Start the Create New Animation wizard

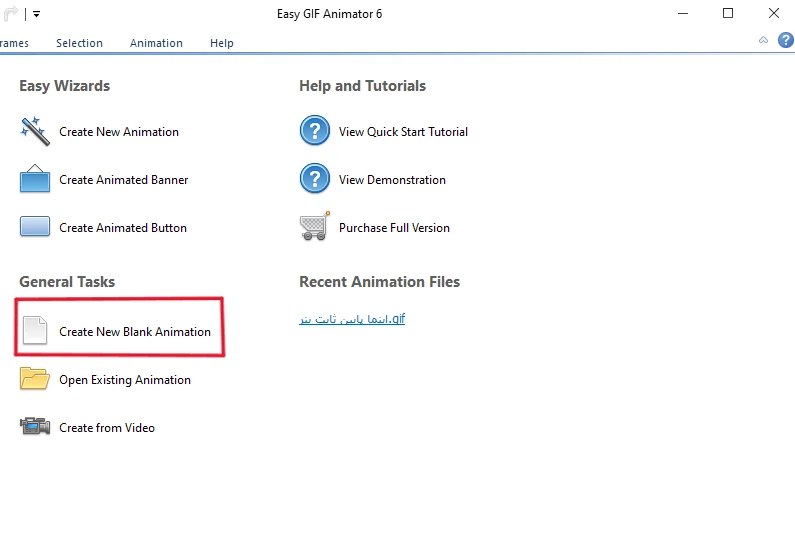[x=119, y=132]
